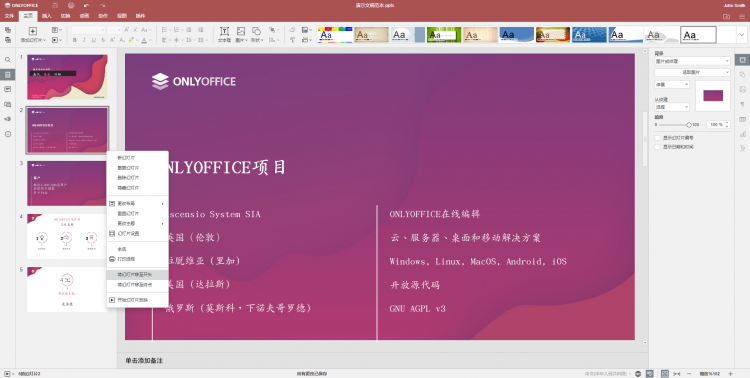Image resolution: width=750 pixels, height=378 pixels.
Task: Click the Print icon in title bar
Action: [71, 5]
